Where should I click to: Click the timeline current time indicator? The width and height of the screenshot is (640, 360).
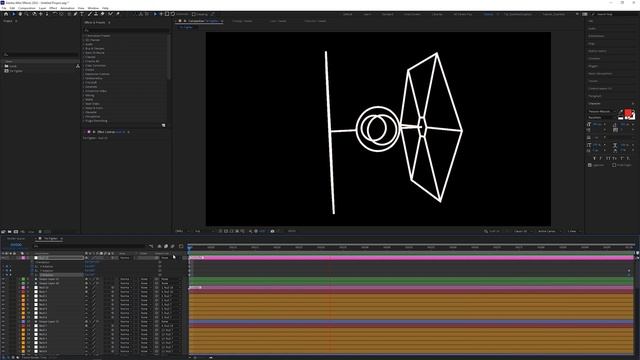(189, 247)
